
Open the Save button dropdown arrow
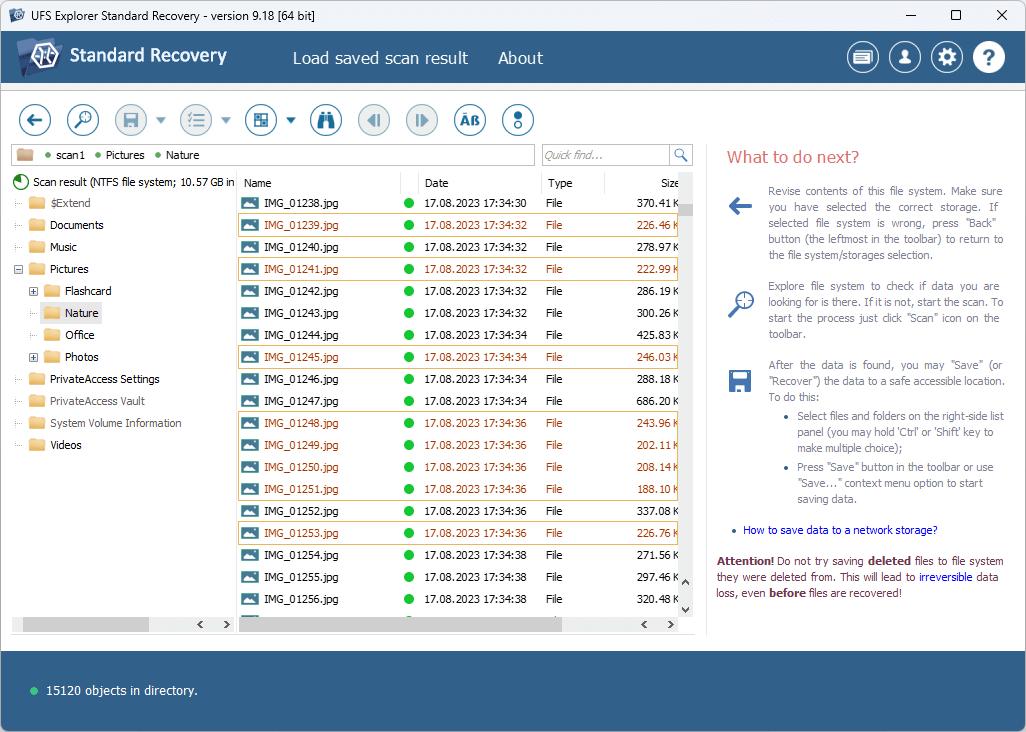pyautogui.click(x=161, y=120)
